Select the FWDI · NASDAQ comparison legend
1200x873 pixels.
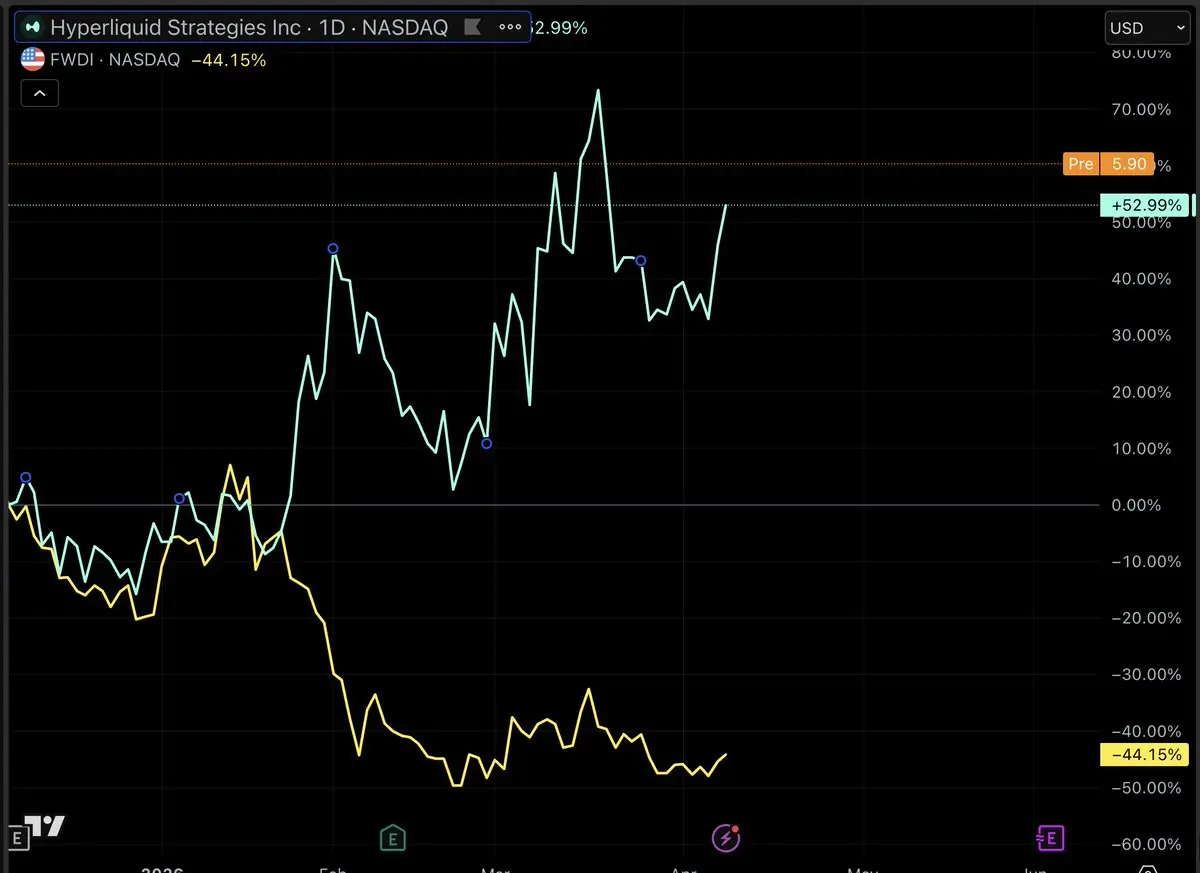[x=115, y=60]
